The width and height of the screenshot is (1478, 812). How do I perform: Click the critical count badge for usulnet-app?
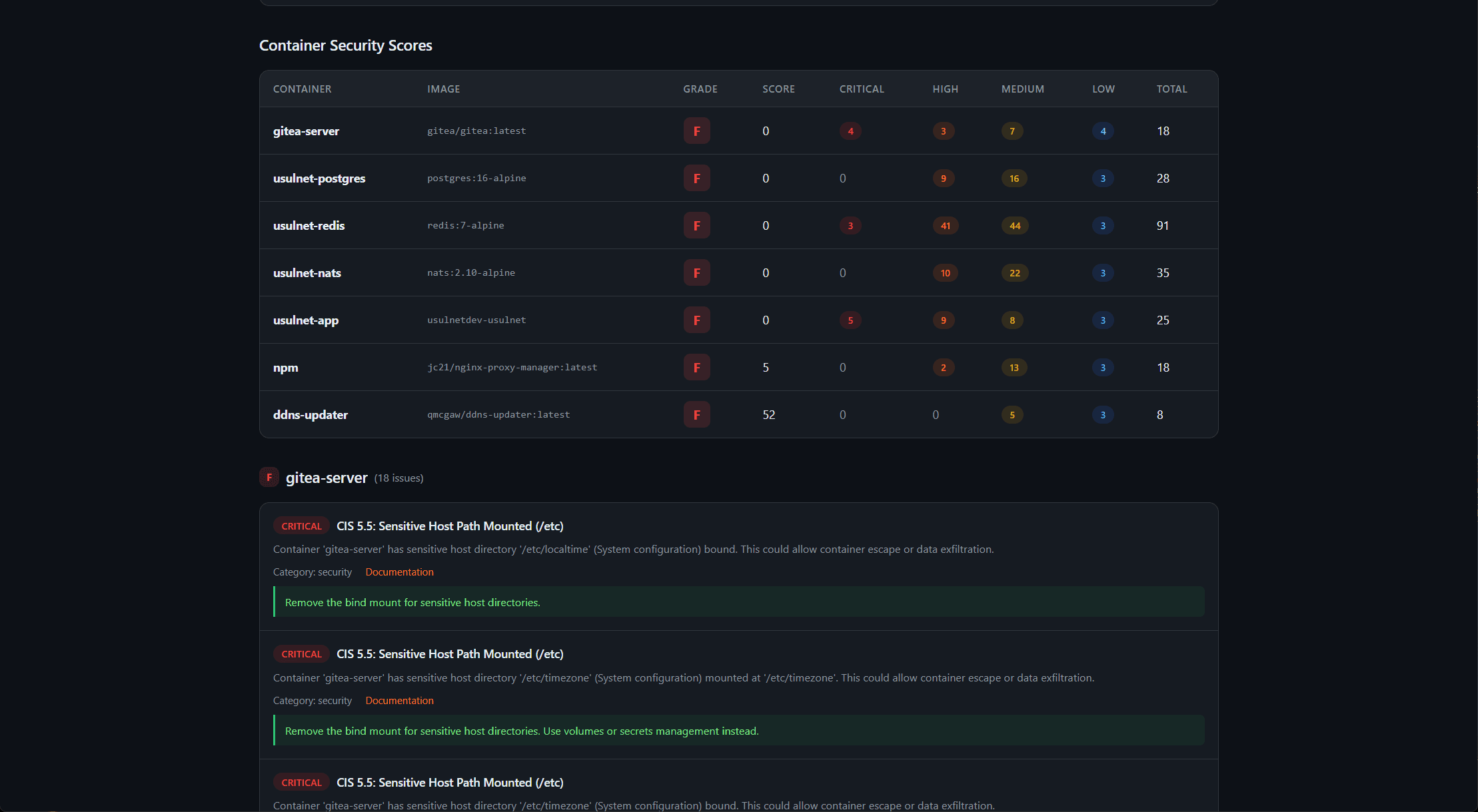850,320
